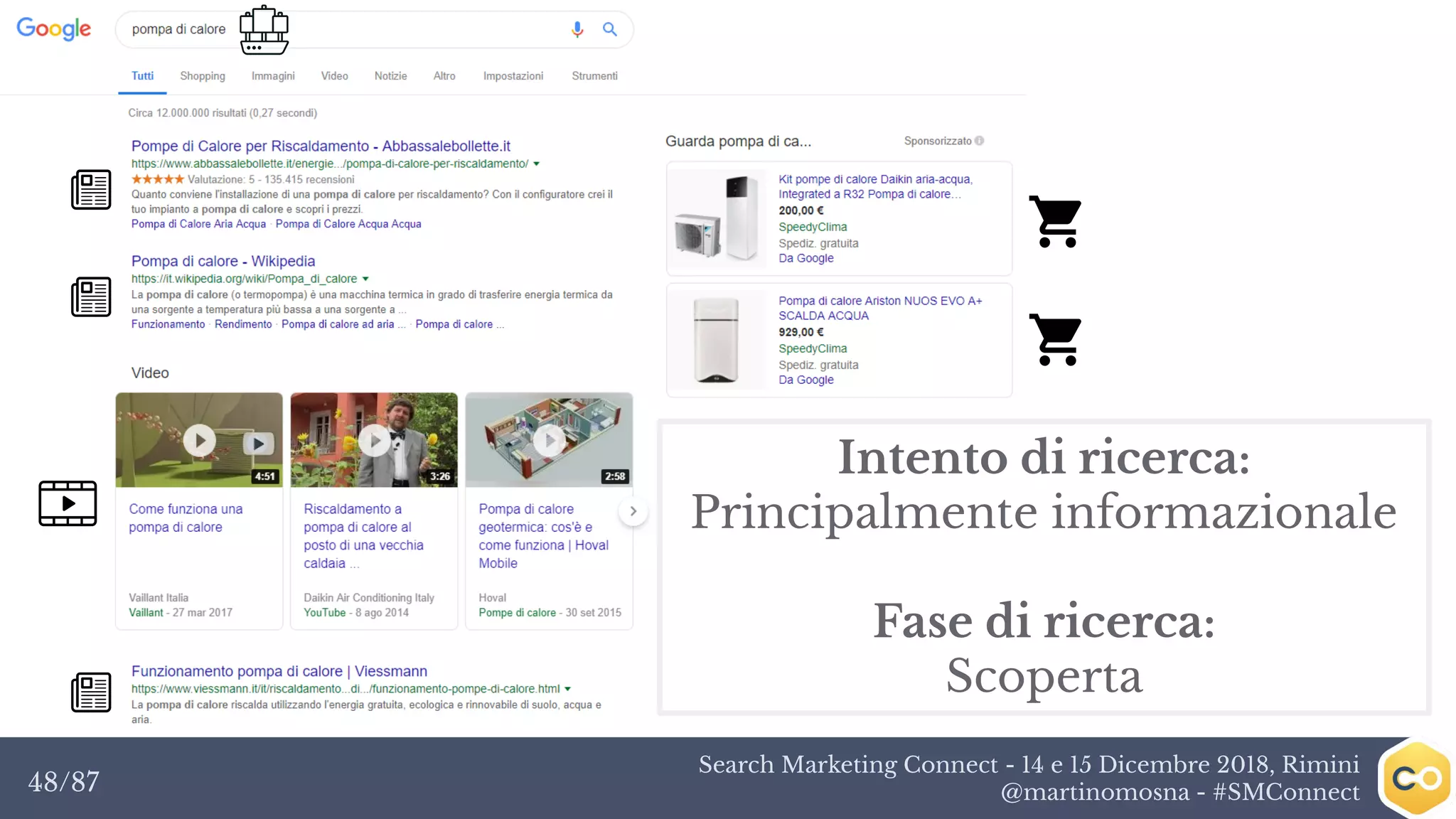Click SpeedyClima seller under 200,00 € price
The width and height of the screenshot is (1456, 819).
point(813,227)
